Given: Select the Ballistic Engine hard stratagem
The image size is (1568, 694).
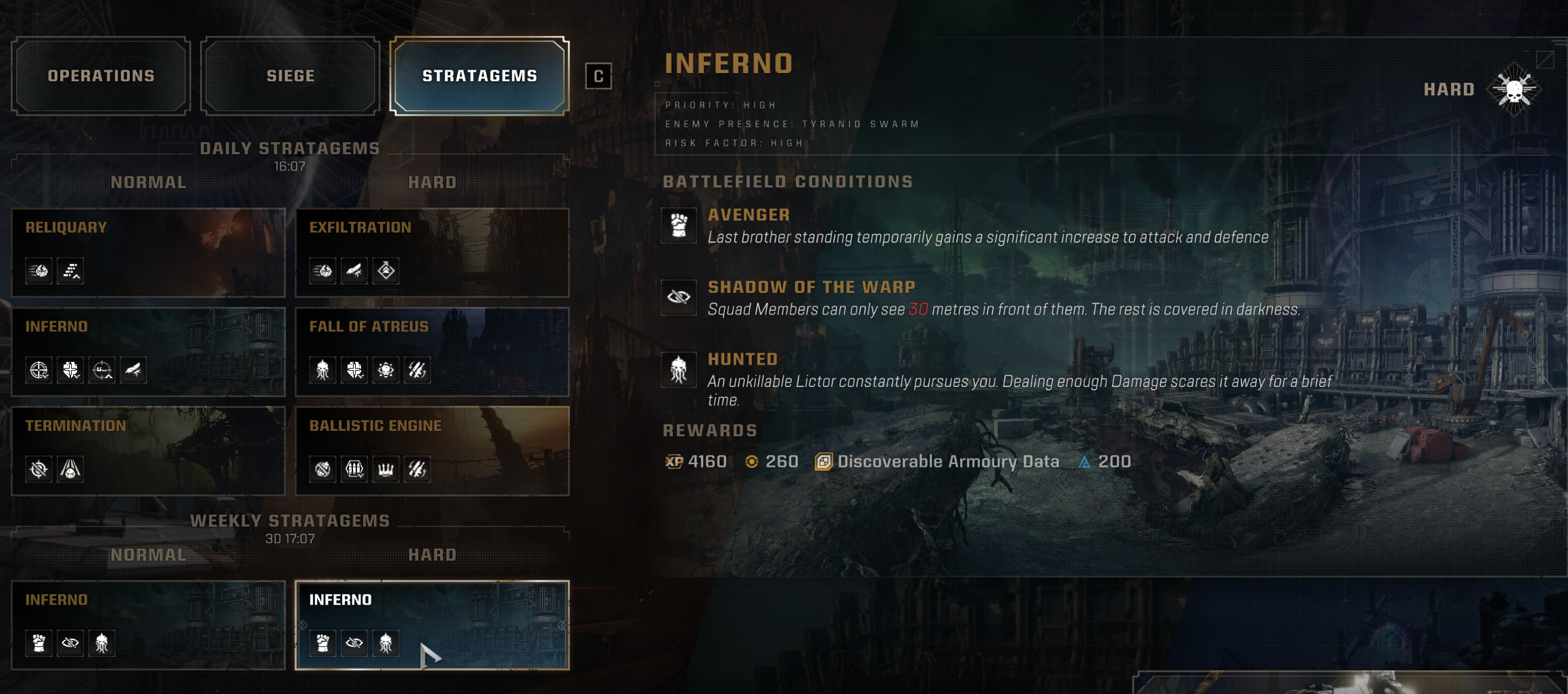Looking at the screenshot, I should (x=432, y=451).
